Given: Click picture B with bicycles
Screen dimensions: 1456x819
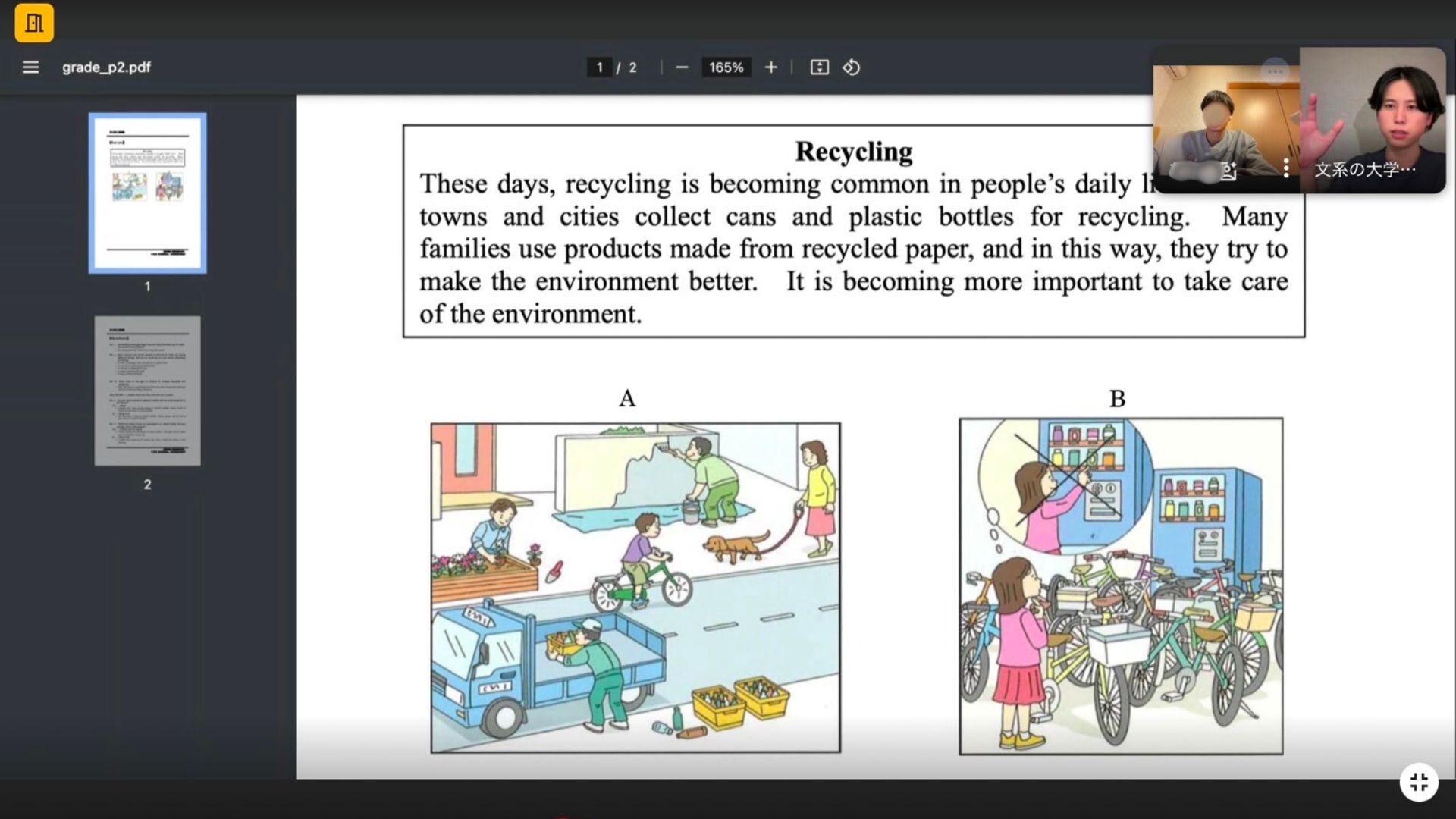Looking at the screenshot, I should click(x=1121, y=586).
